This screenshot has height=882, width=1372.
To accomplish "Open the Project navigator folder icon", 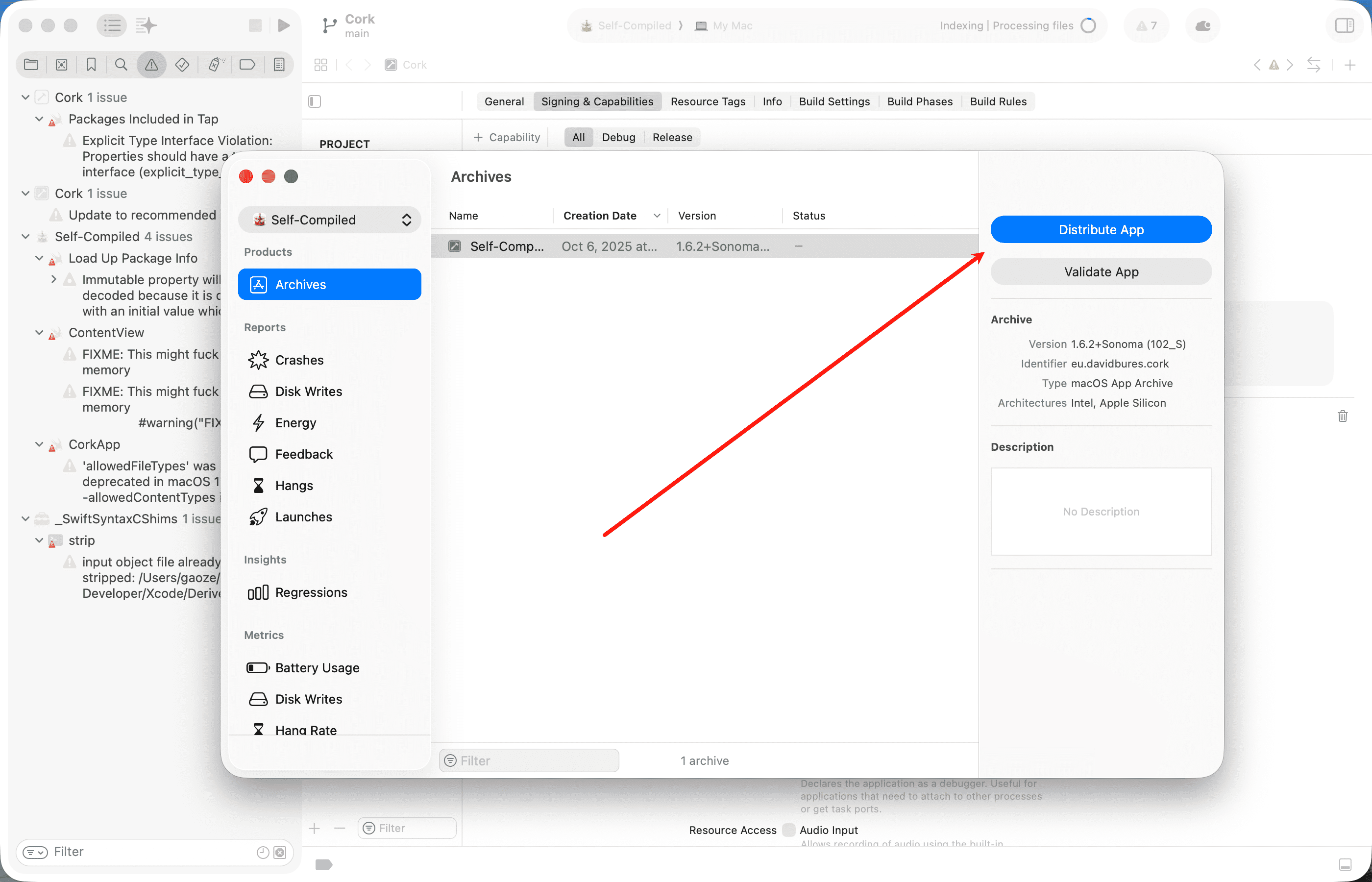I will pyautogui.click(x=31, y=64).
